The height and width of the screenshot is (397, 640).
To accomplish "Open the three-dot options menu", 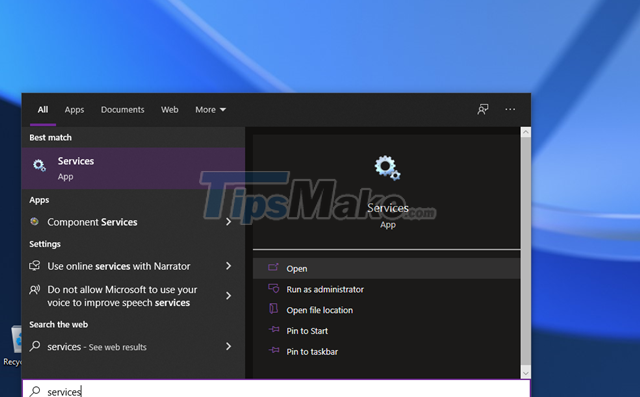I will (x=510, y=109).
